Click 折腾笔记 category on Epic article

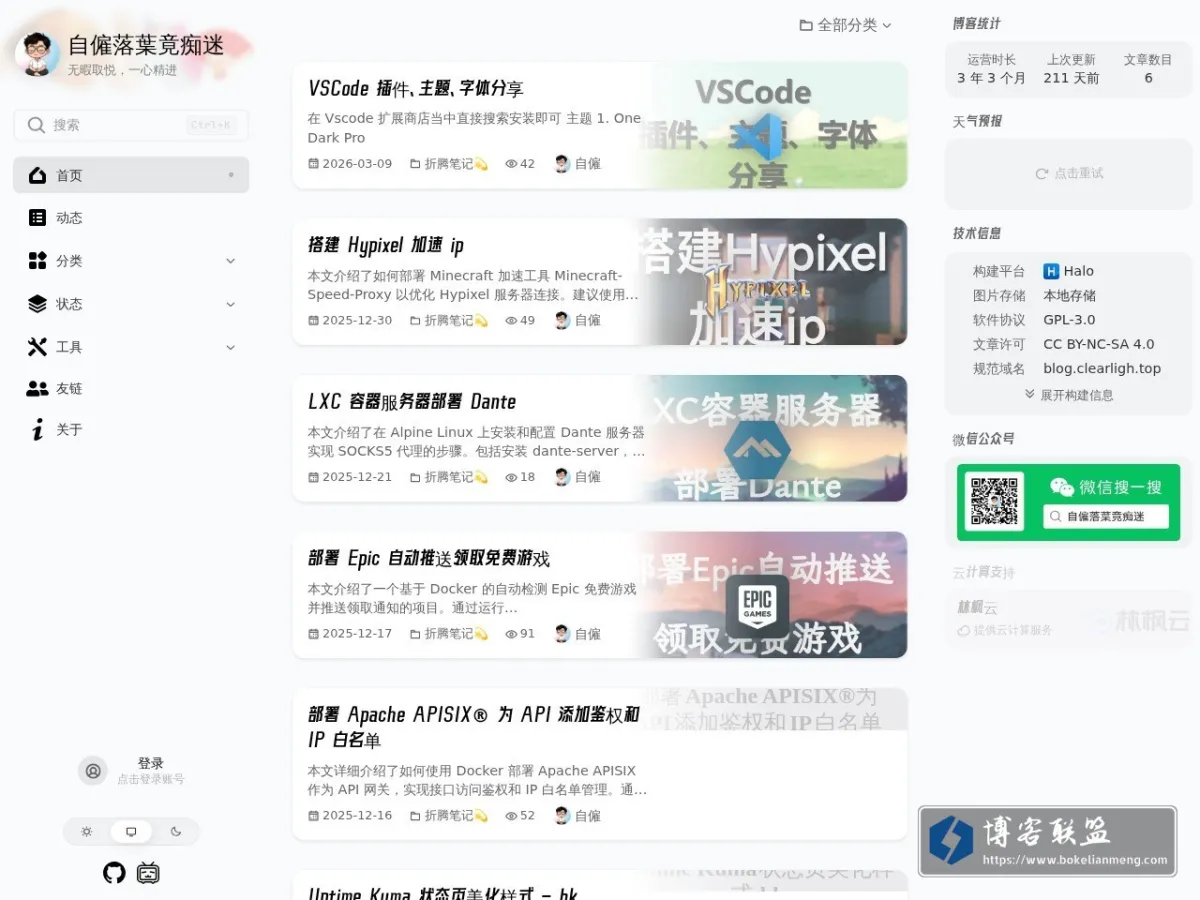point(449,634)
